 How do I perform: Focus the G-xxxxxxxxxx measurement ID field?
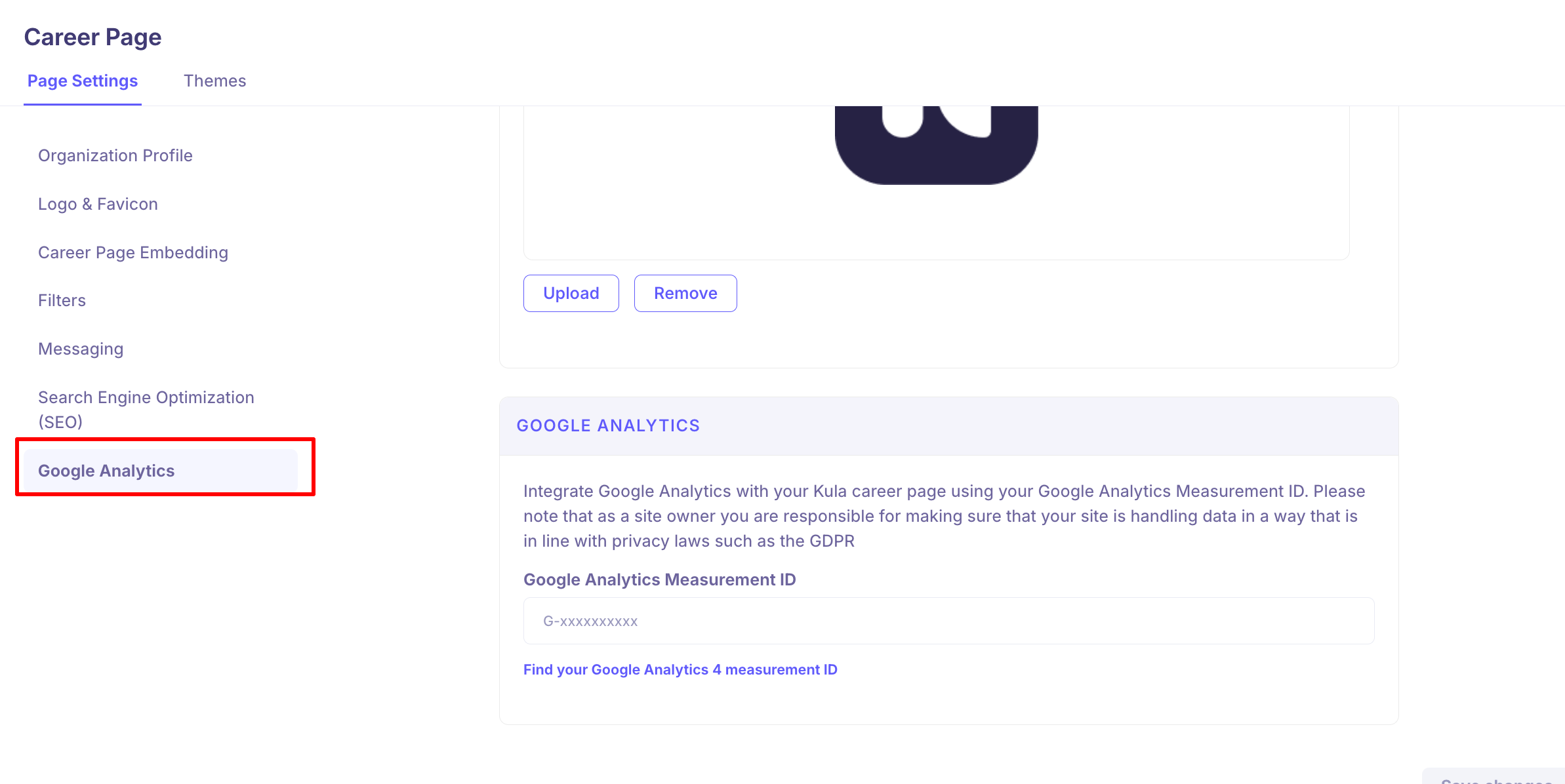tap(948, 621)
